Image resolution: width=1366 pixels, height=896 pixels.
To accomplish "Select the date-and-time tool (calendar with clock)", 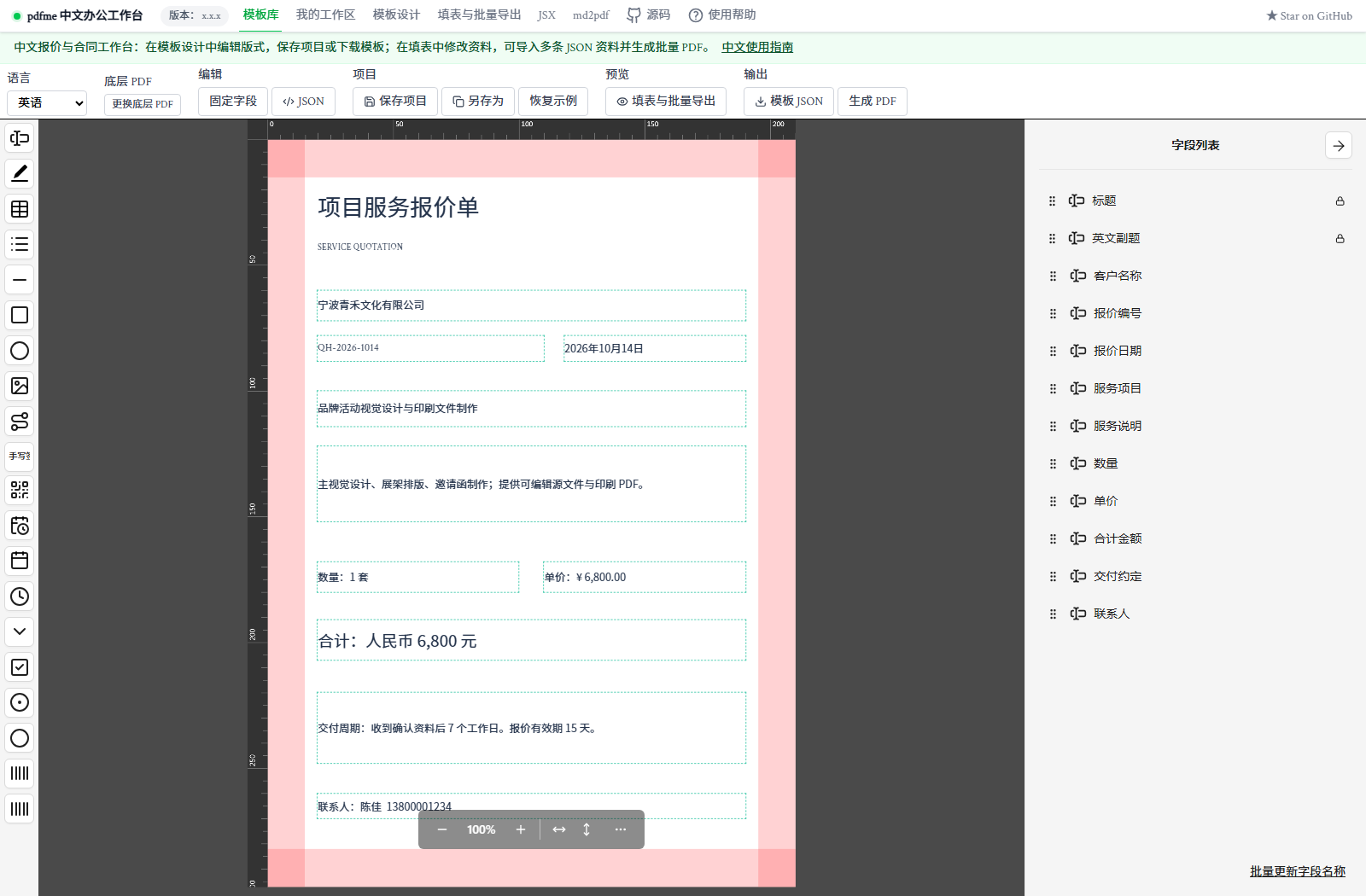I will click(20, 526).
